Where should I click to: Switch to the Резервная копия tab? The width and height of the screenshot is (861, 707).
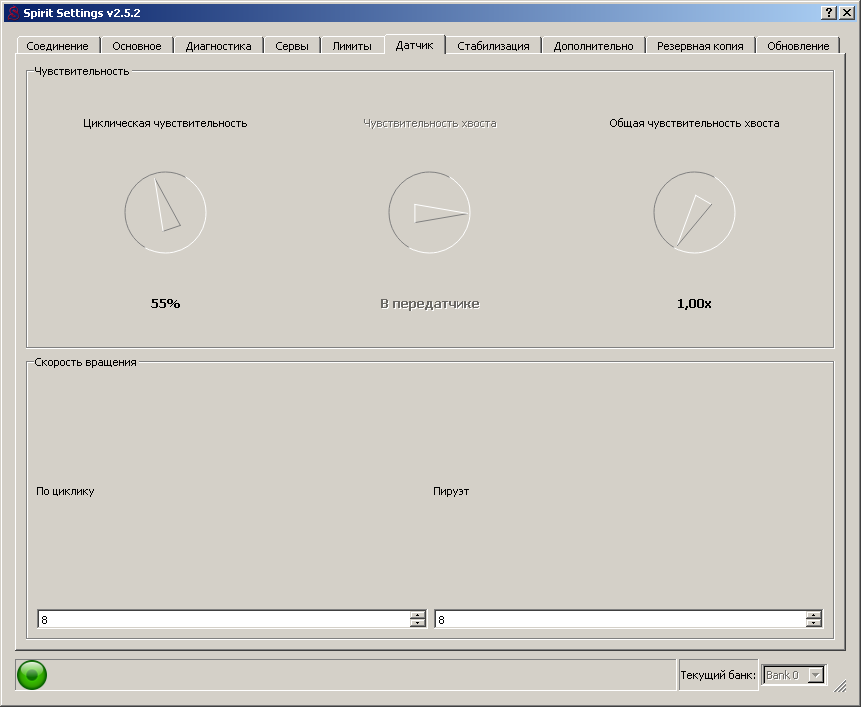click(x=699, y=46)
